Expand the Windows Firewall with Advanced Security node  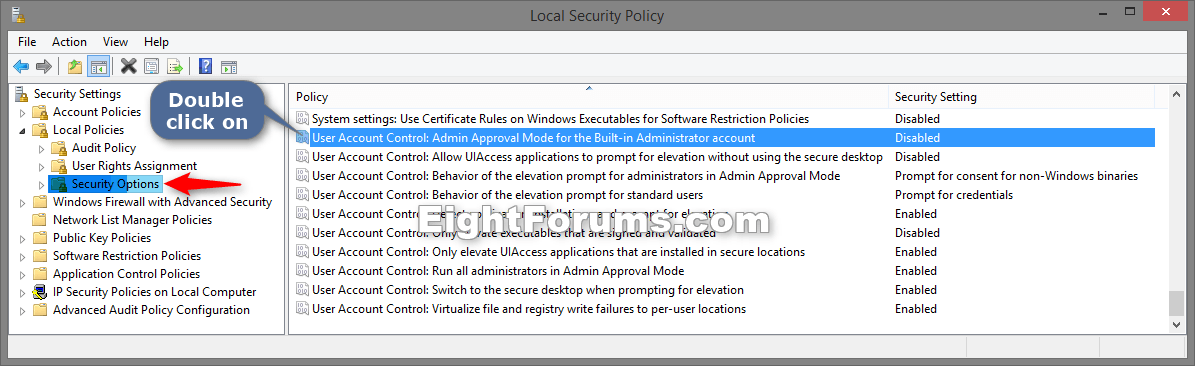pyautogui.click(x=23, y=203)
